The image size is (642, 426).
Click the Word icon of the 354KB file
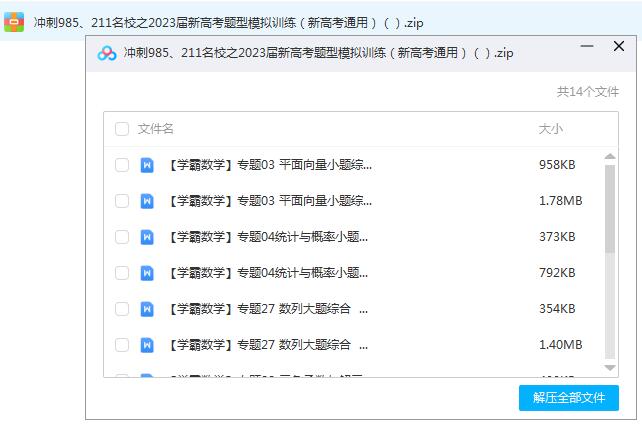pyautogui.click(x=147, y=309)
